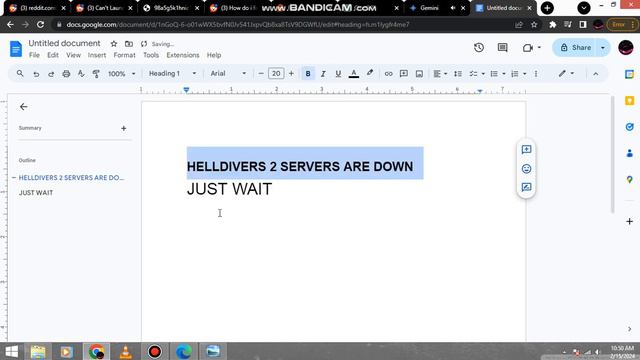
Task: Add comment from the side bubble
Action: click(x=526, y=149)
